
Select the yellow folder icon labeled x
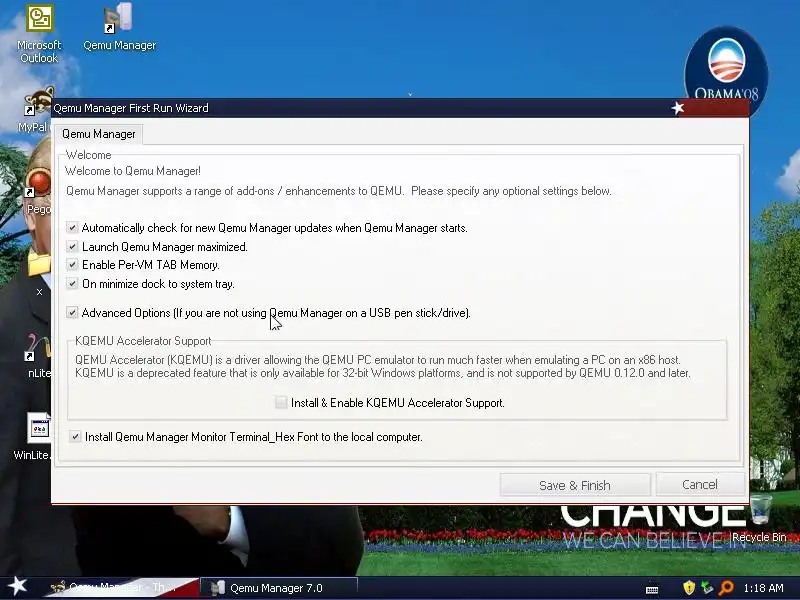click(x=39, y=273)
